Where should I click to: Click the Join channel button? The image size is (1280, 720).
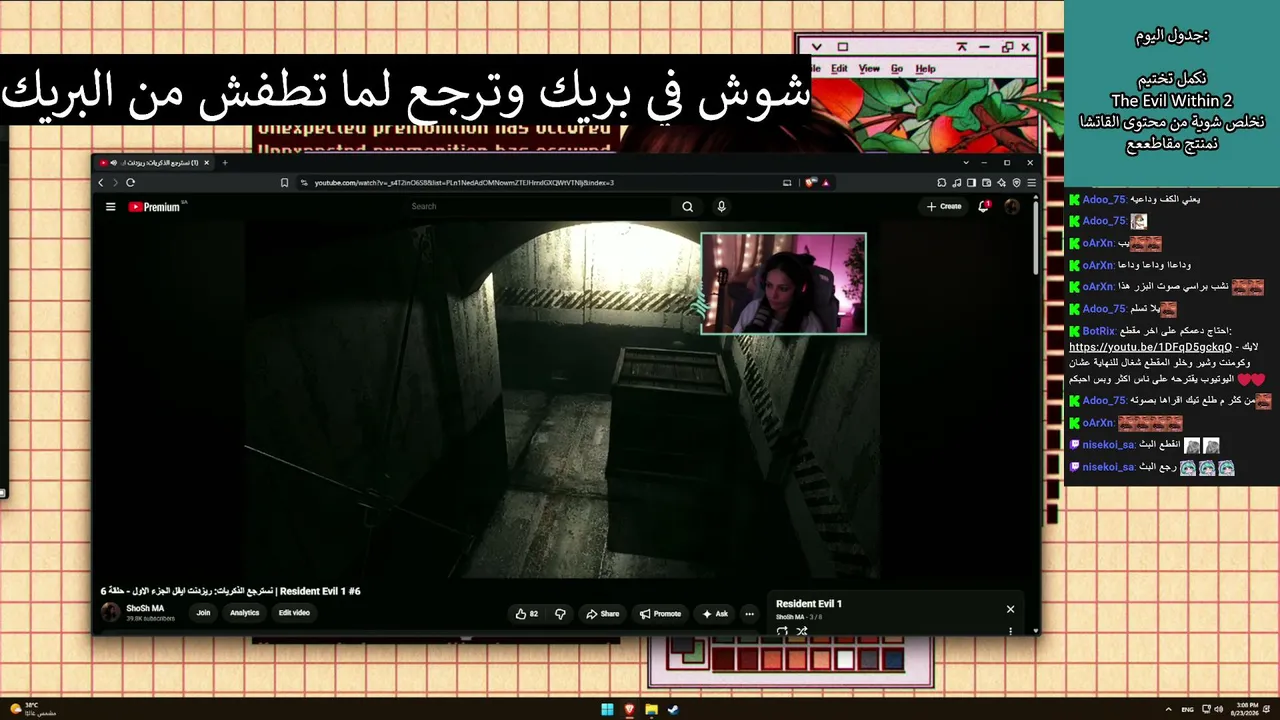coord(203,613)
